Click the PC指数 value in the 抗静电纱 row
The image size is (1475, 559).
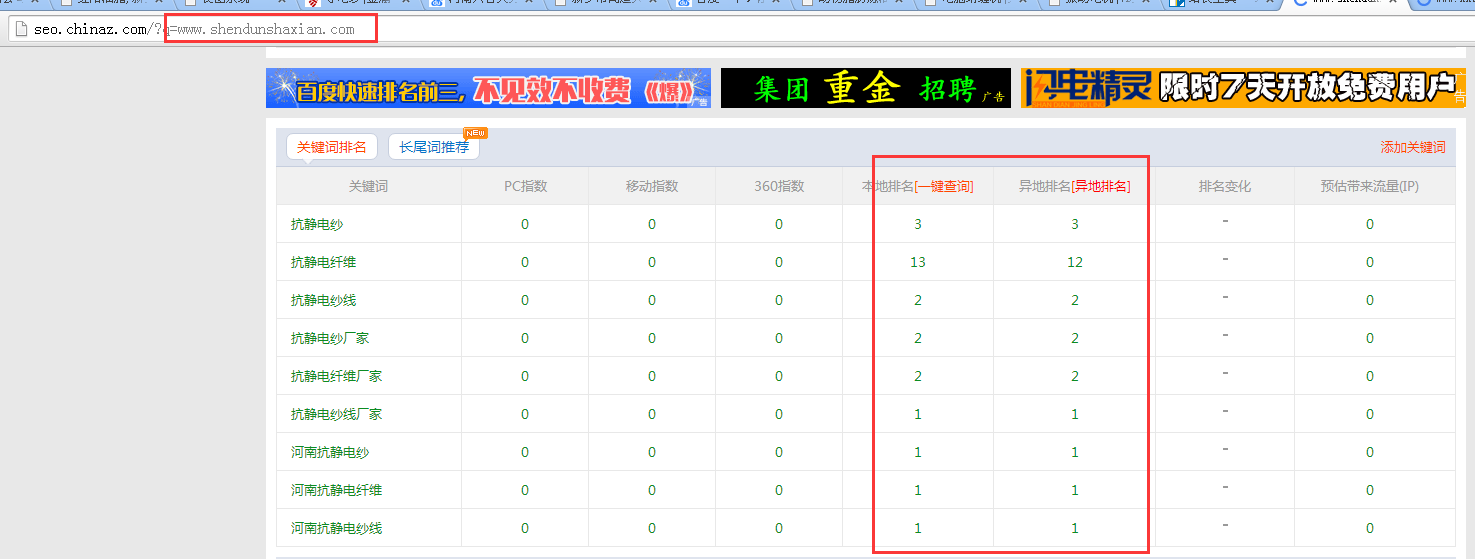pos(525,224)
